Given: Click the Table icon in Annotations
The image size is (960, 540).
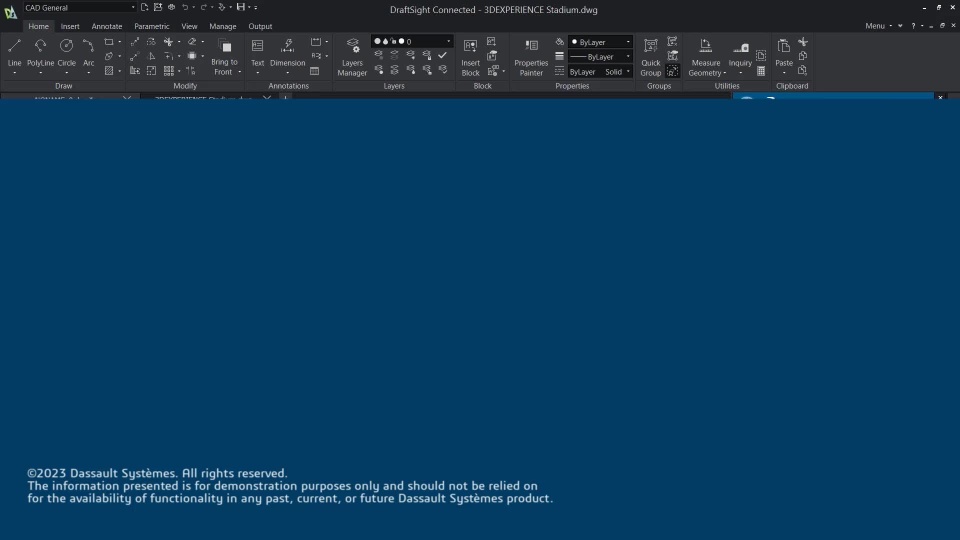Looking at the screenshot, I should point(315,71).
